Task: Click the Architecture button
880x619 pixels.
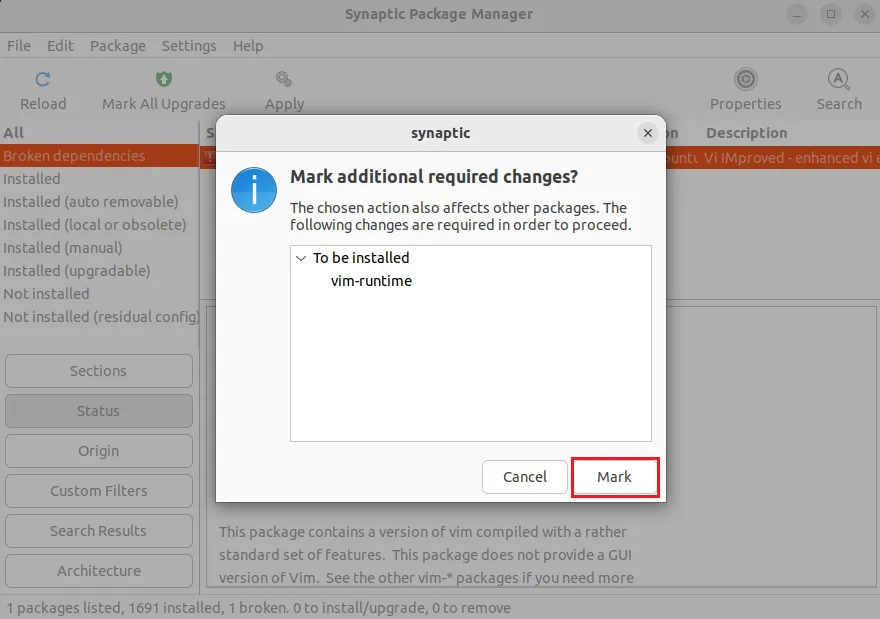Action: (x=99, y=571)
